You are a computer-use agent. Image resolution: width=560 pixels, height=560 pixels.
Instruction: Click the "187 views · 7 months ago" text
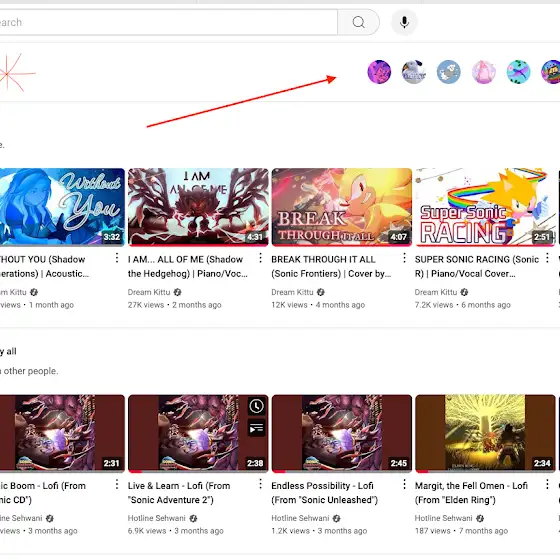click(x=461, y=531)
